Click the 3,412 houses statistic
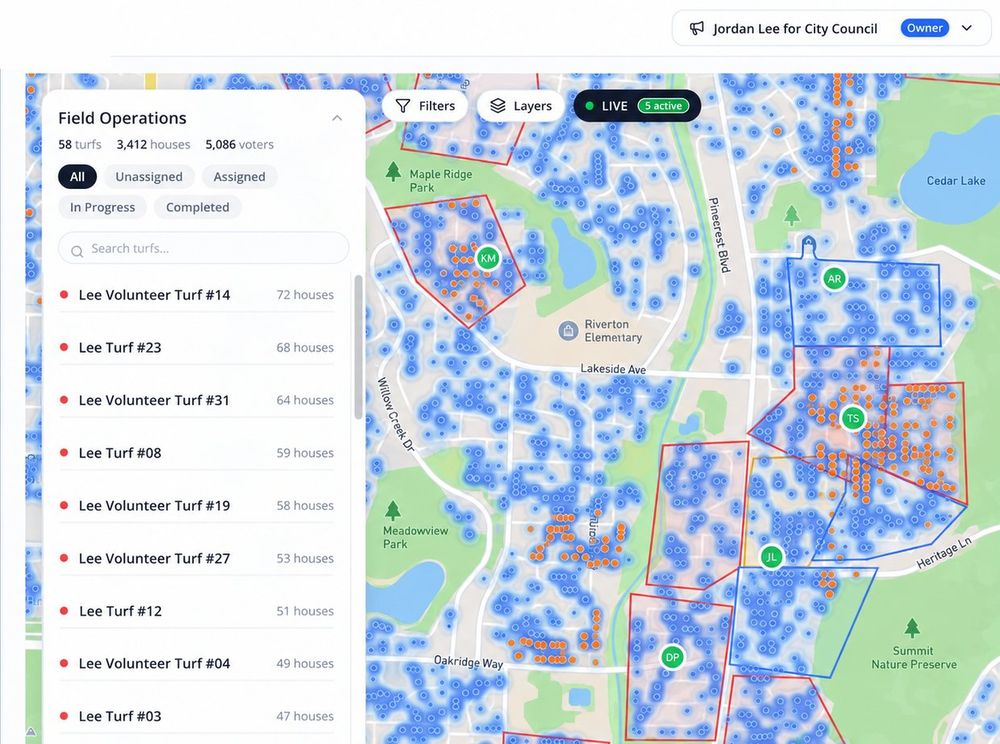1000x744 pixels. coord(153,145)
